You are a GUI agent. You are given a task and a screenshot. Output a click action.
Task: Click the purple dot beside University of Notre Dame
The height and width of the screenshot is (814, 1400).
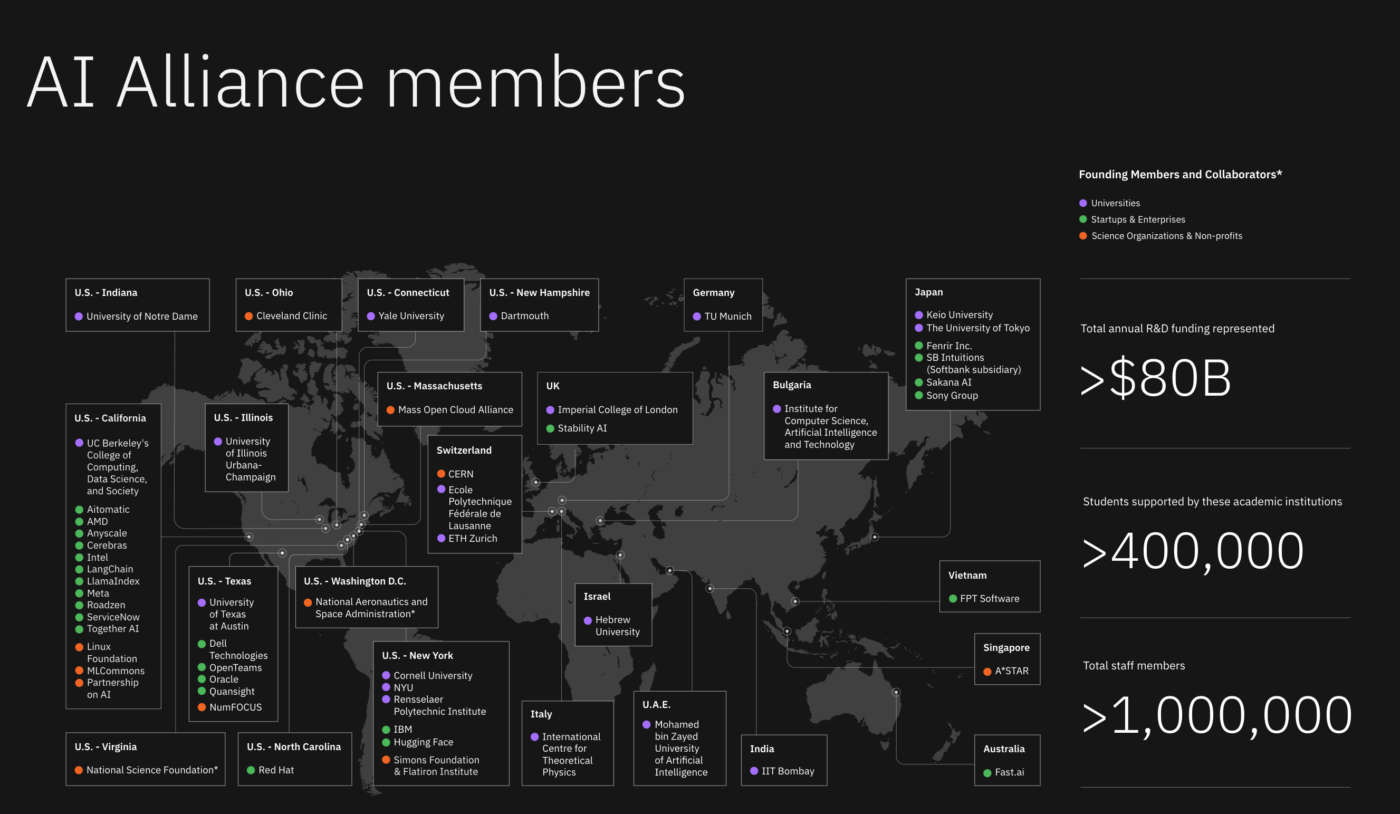click(x=78, y=316)
